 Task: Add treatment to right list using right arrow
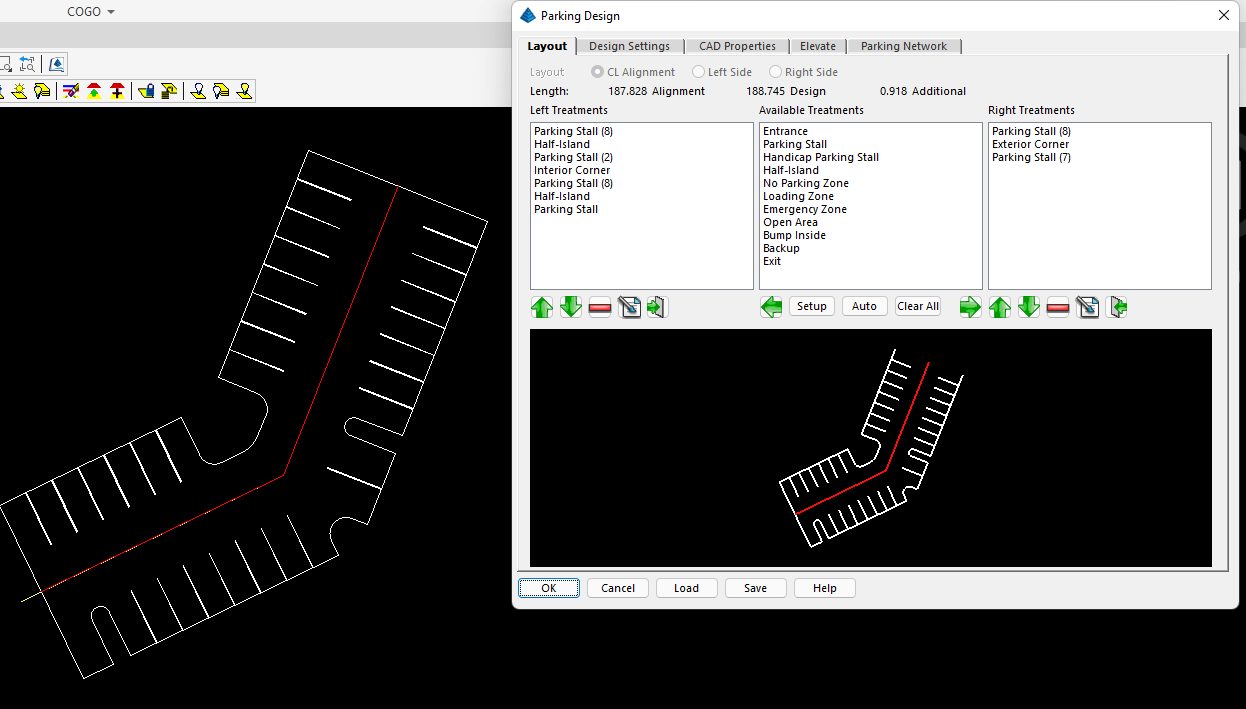pyautogui.click(x=970, y=307)
